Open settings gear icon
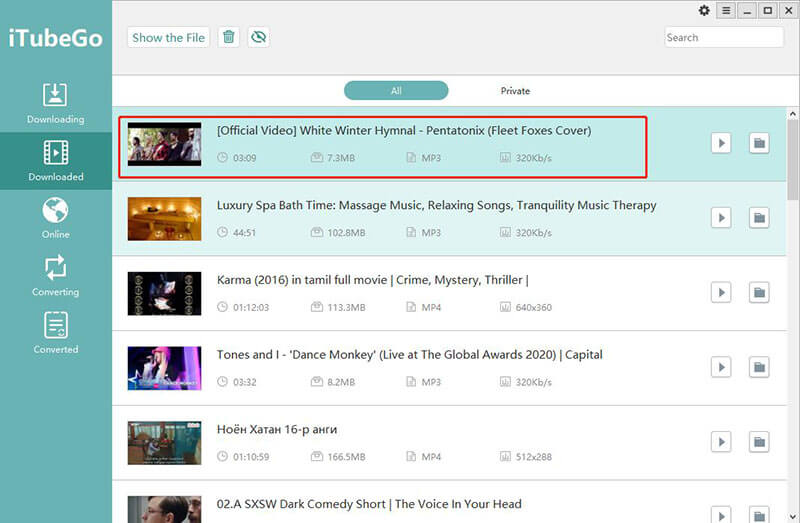Image resolution: width=800 pixels, height=523 pixels. point(704,10)
